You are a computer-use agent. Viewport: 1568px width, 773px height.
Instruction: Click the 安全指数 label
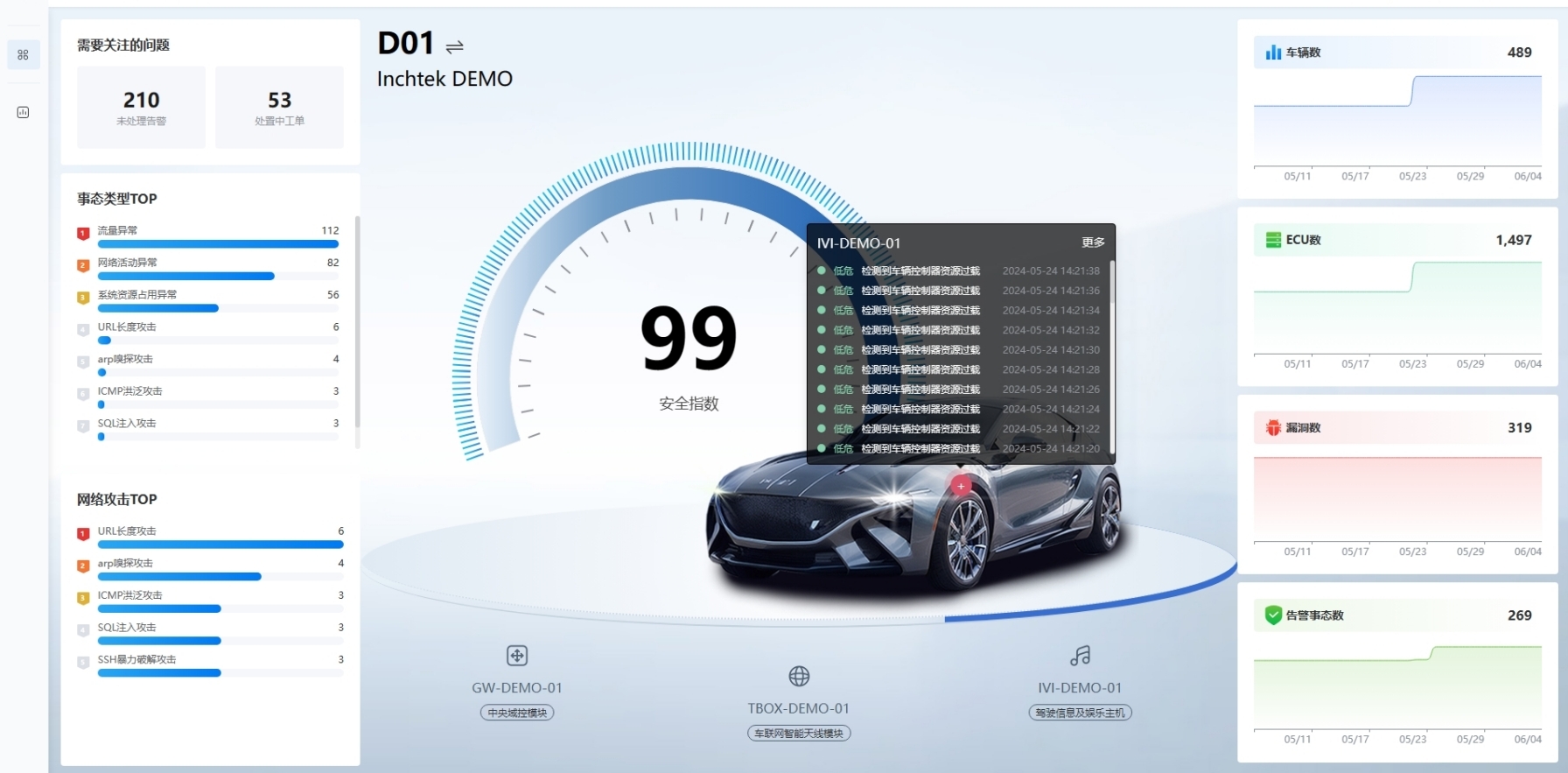point(689,404)
